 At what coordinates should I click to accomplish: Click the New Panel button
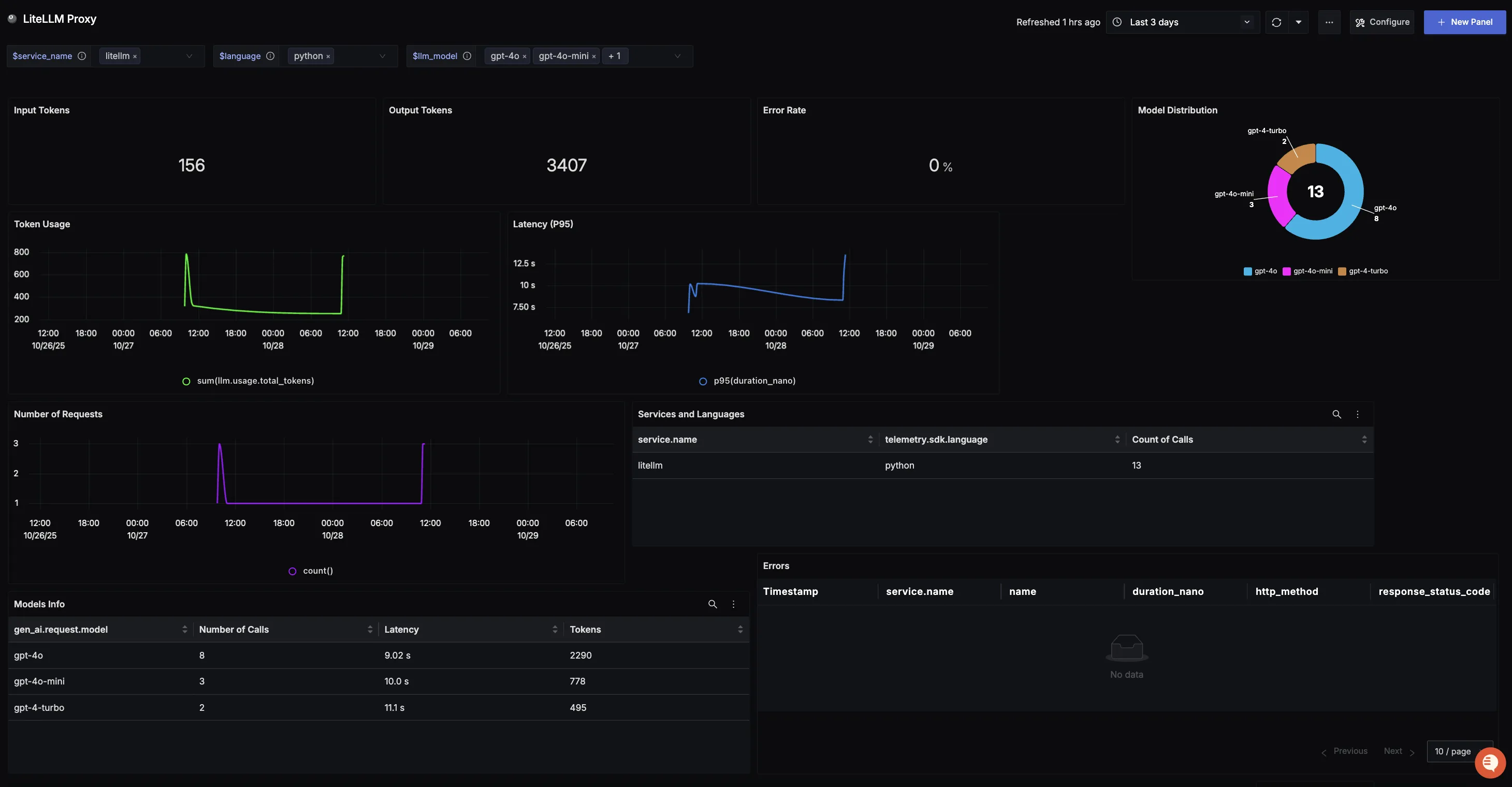click(x=1465, y=22)
